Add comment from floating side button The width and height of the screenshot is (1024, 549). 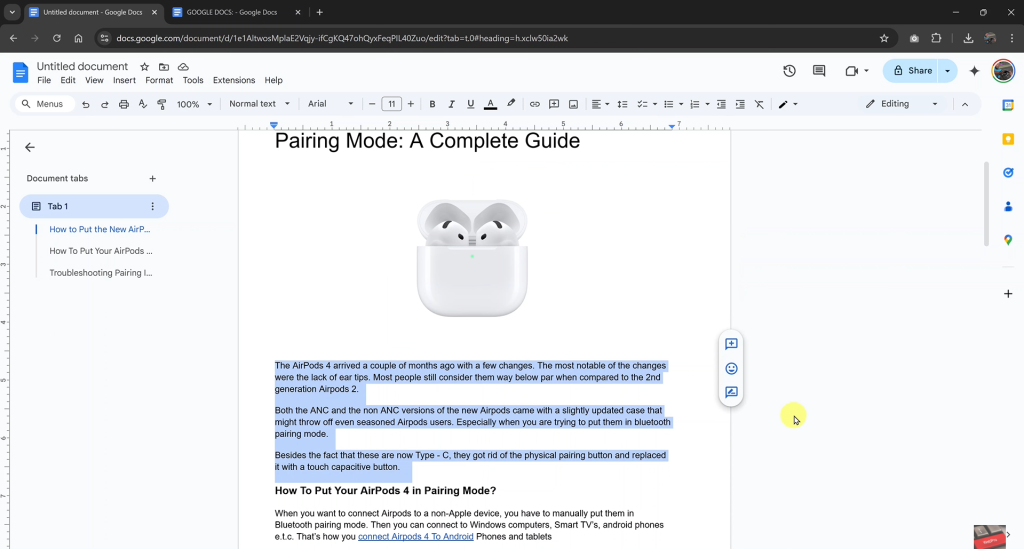pyautogui.click(x=731, y=344)
